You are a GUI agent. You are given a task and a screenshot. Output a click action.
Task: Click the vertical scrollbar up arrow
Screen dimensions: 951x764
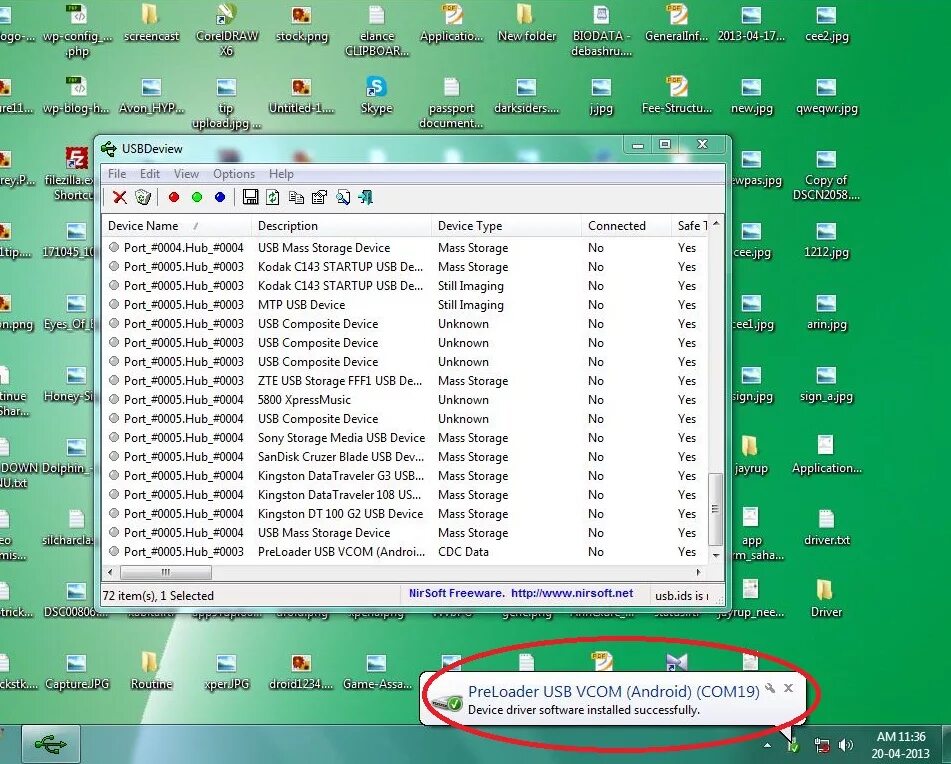pyautogui.click(x=716, y=224)
